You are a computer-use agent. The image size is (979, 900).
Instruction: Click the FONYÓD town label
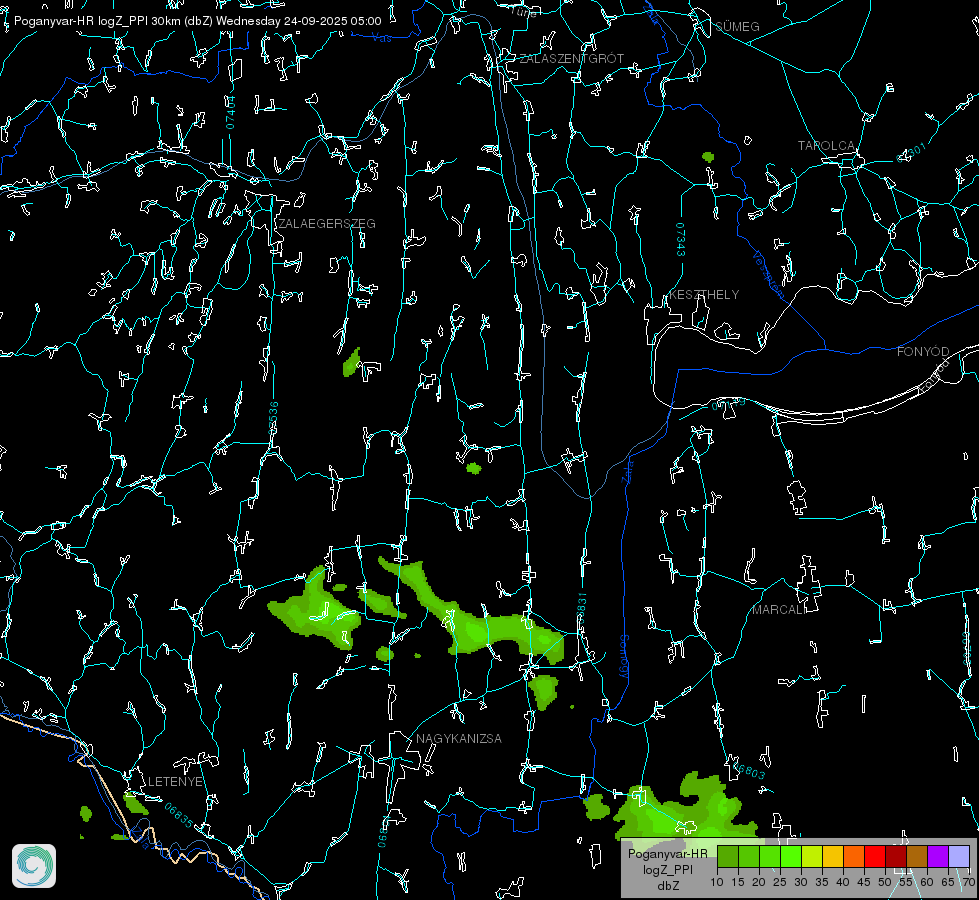(923, 352)
